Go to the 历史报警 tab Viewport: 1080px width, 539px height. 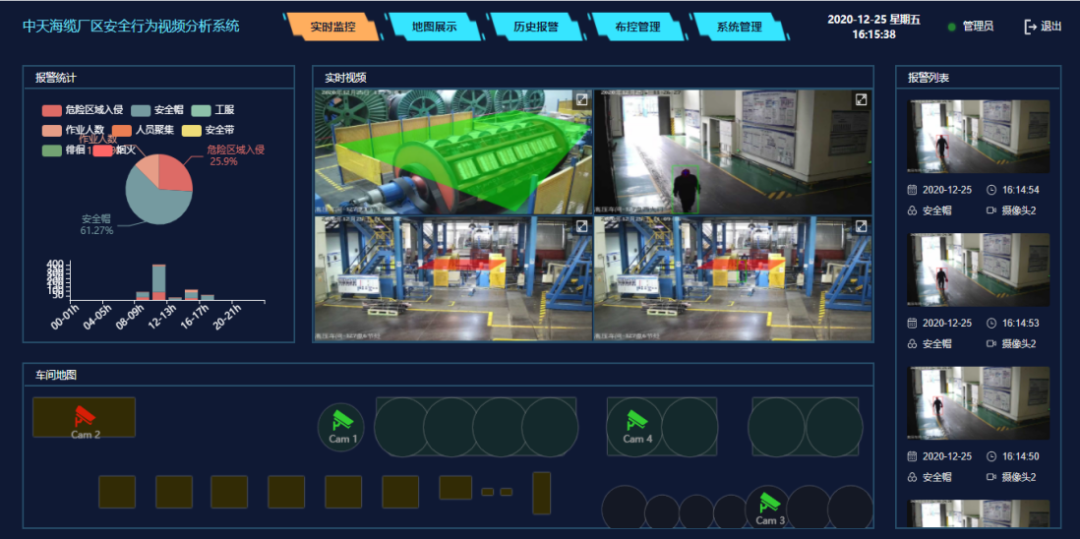point(536,27)
